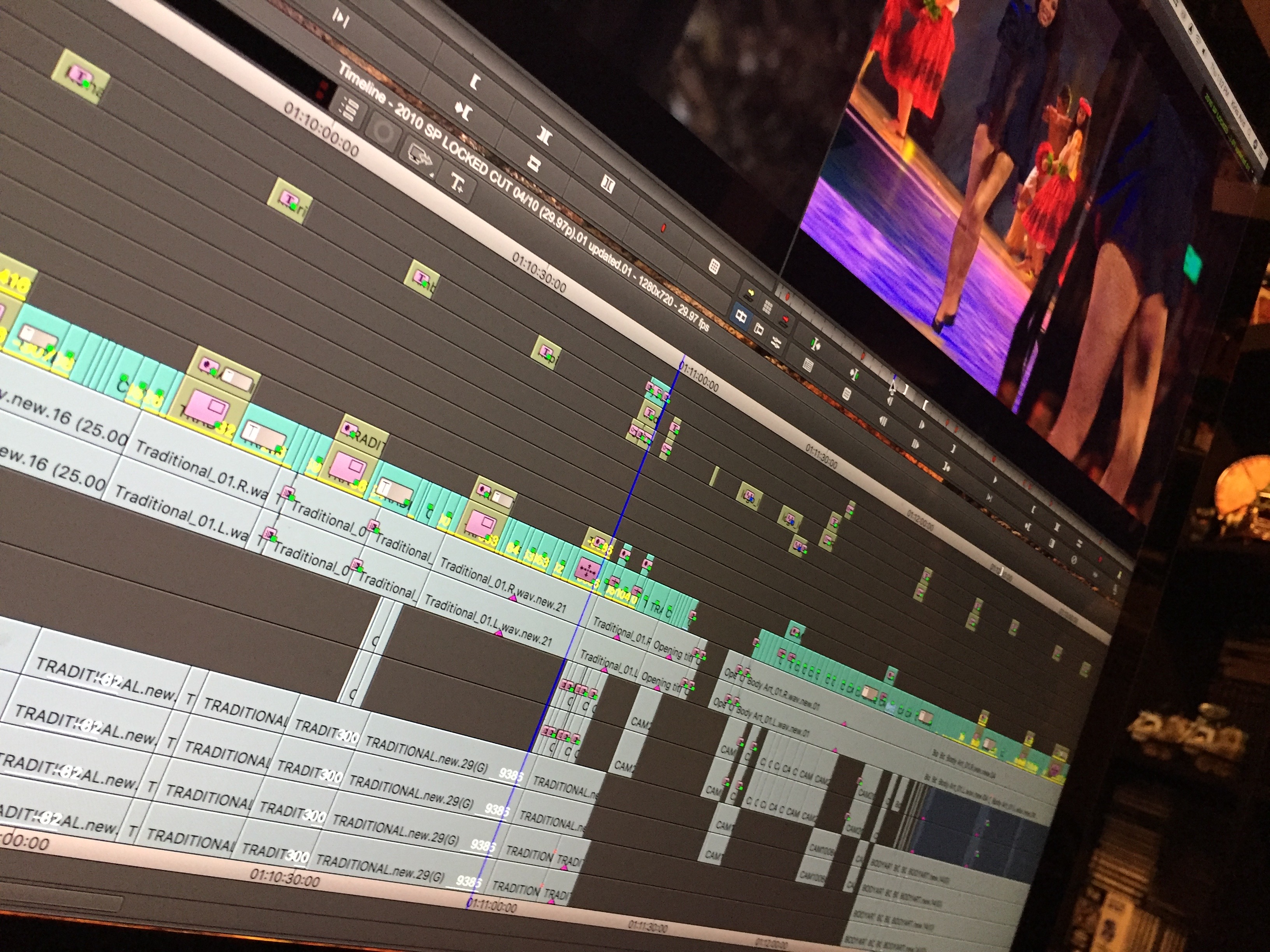The width and height of the screenshot is (1270, 952).
Task: Click 01:10:30:00 on the top timecode ruler
Action: coord(539,273)
